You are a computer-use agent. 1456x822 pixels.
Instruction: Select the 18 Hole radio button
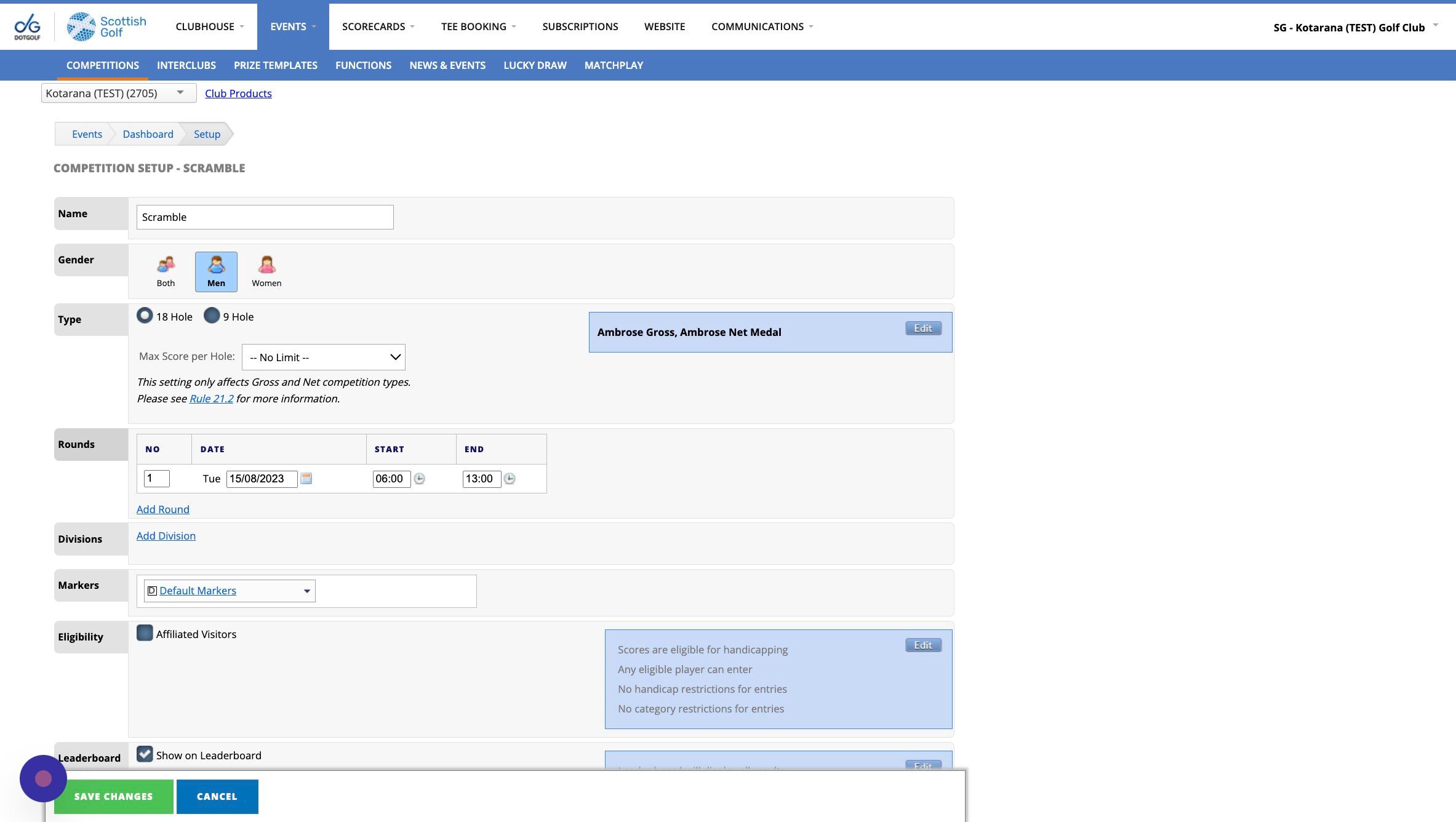tap(145, 316)
